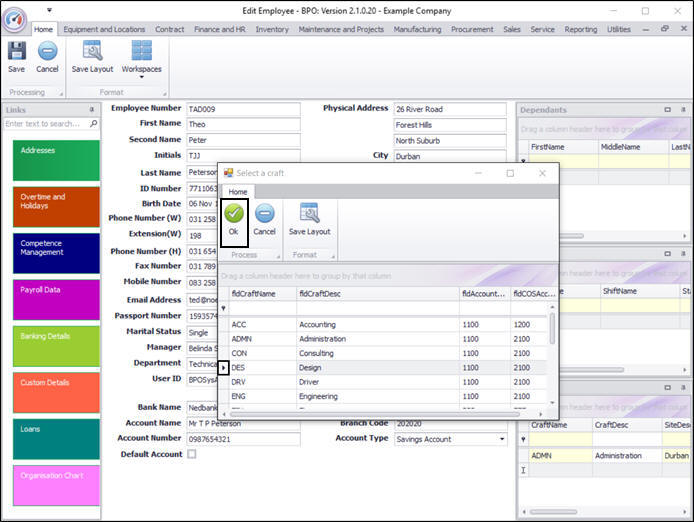Click ShiftName column header
The image size is (694, 522).
pyautogui.click(x=640, y=291)
